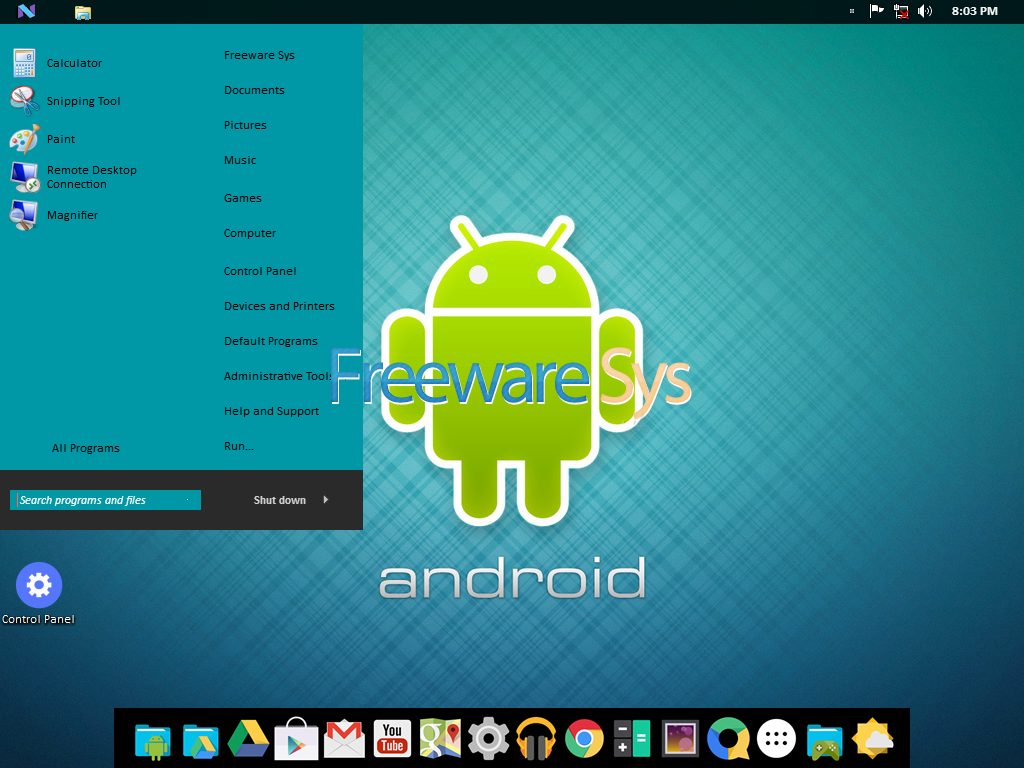Show the 8:03 PM clock
Image resolution: width=1024 pixels, height=768 pixels.
point(974,11)
